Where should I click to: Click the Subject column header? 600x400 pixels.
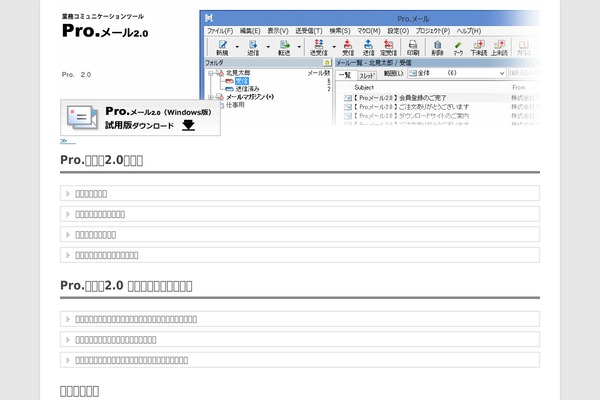(364, 87)
